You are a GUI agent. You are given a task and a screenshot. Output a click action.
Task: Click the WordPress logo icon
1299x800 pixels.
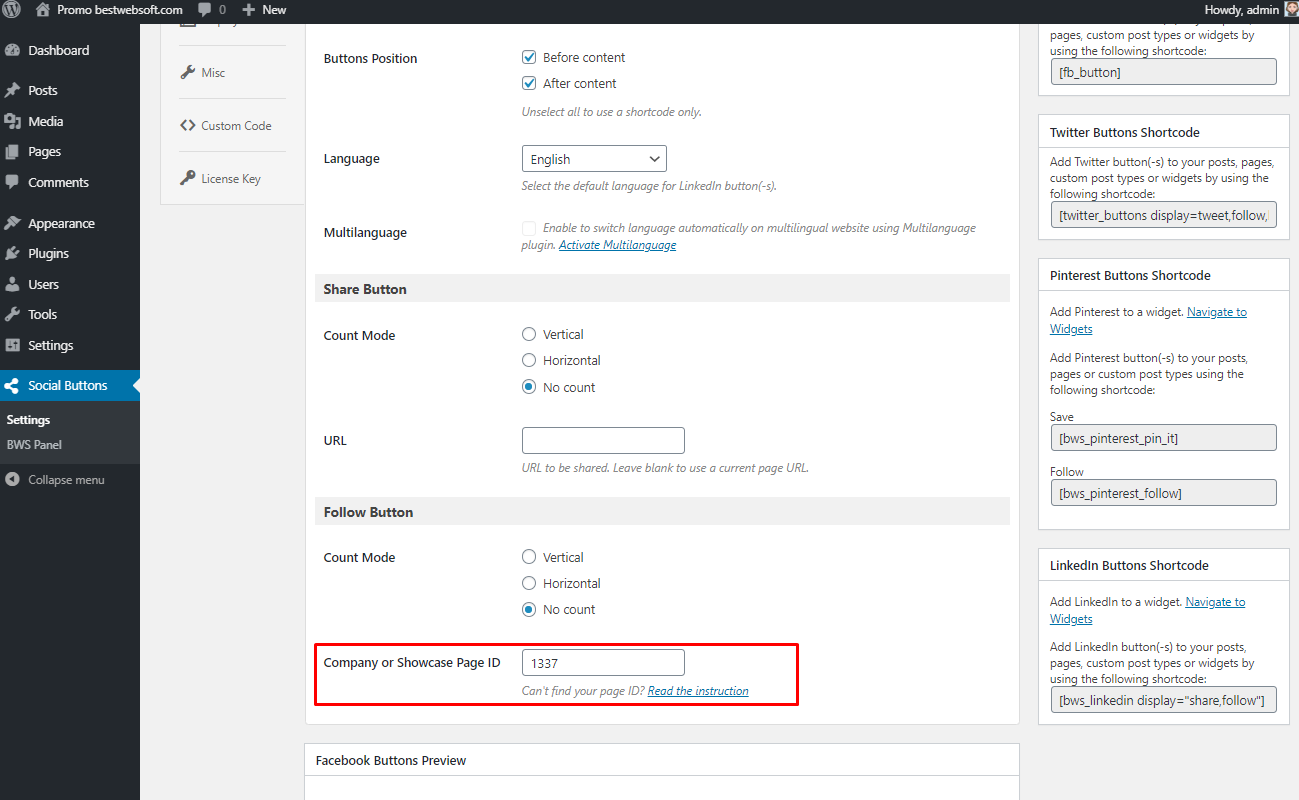pyautogui.click(x=12, y=10)
